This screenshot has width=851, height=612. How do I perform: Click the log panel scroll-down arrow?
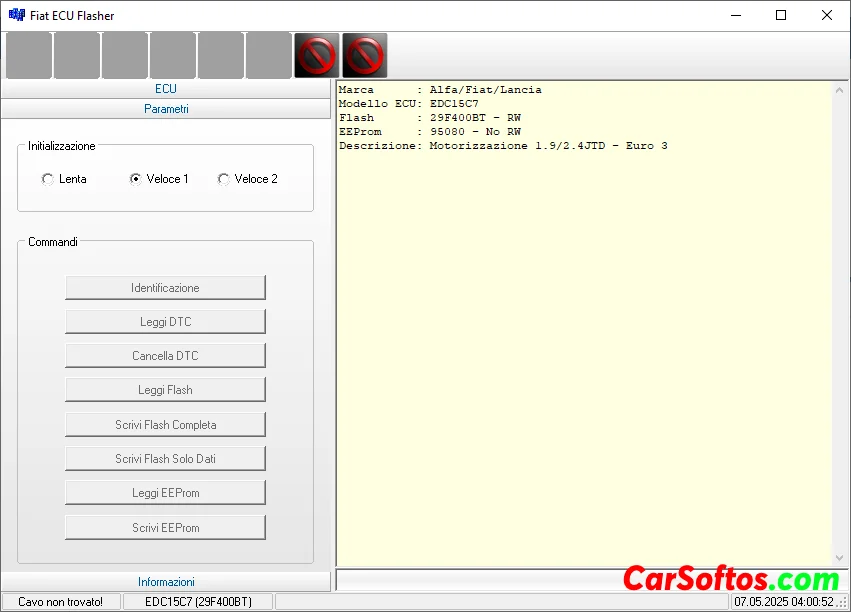(839, 558)
